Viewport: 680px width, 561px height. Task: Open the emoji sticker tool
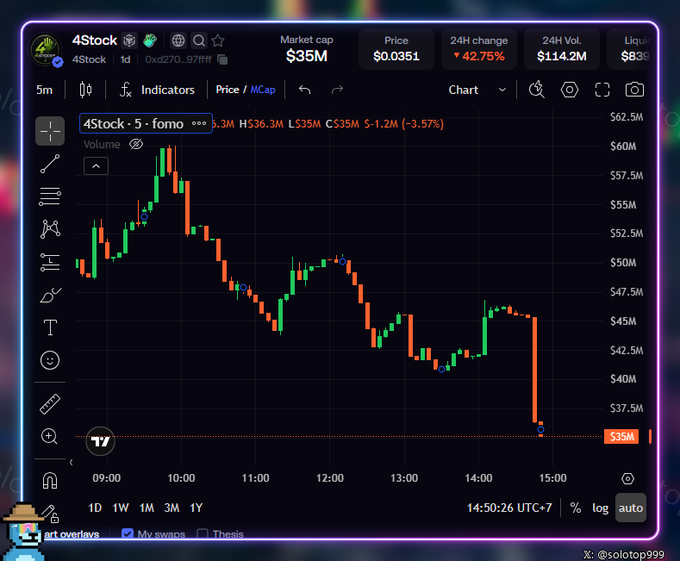click(x=50, y=360)
